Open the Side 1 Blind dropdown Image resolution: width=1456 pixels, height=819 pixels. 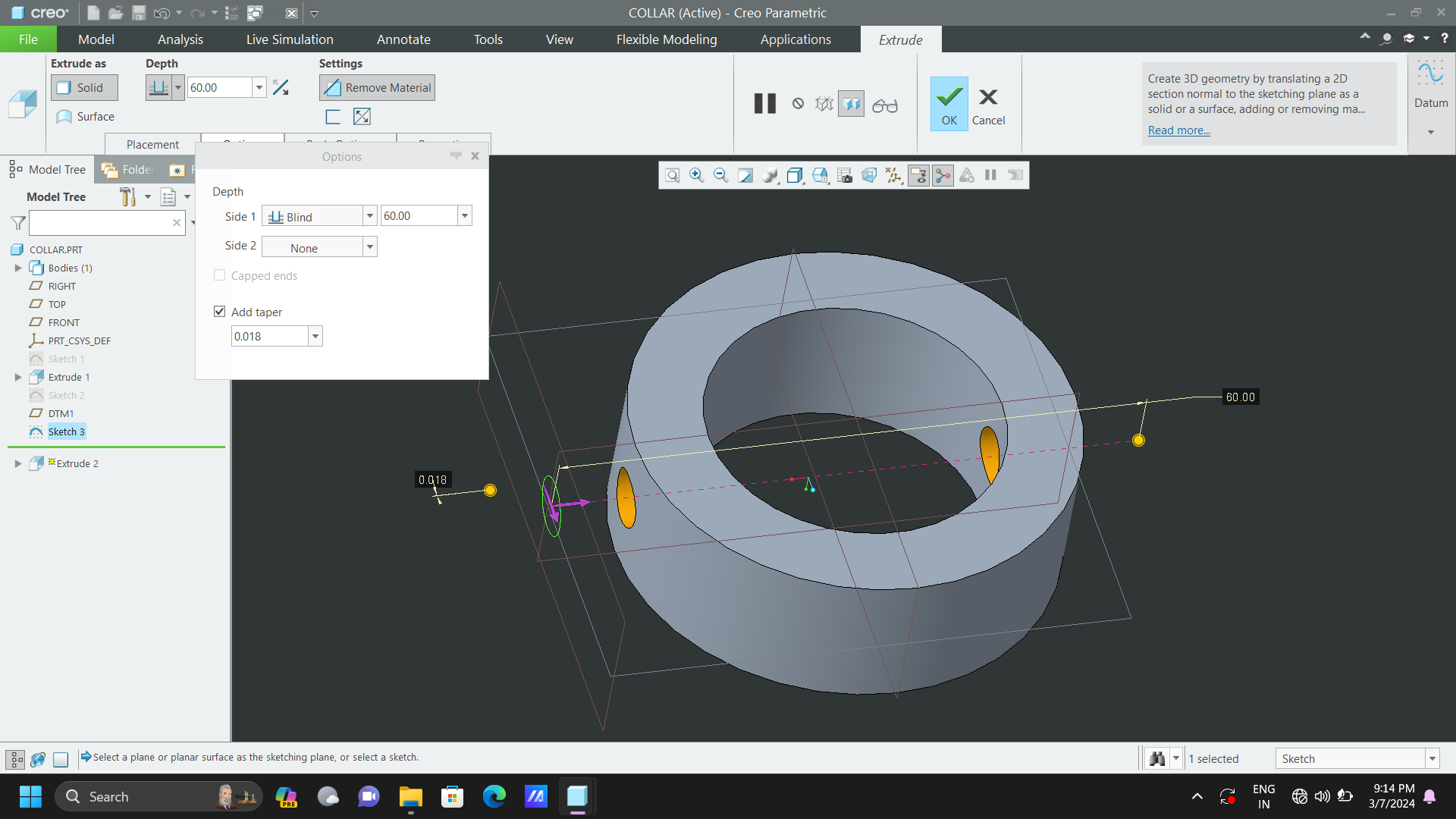pos(370,216)
